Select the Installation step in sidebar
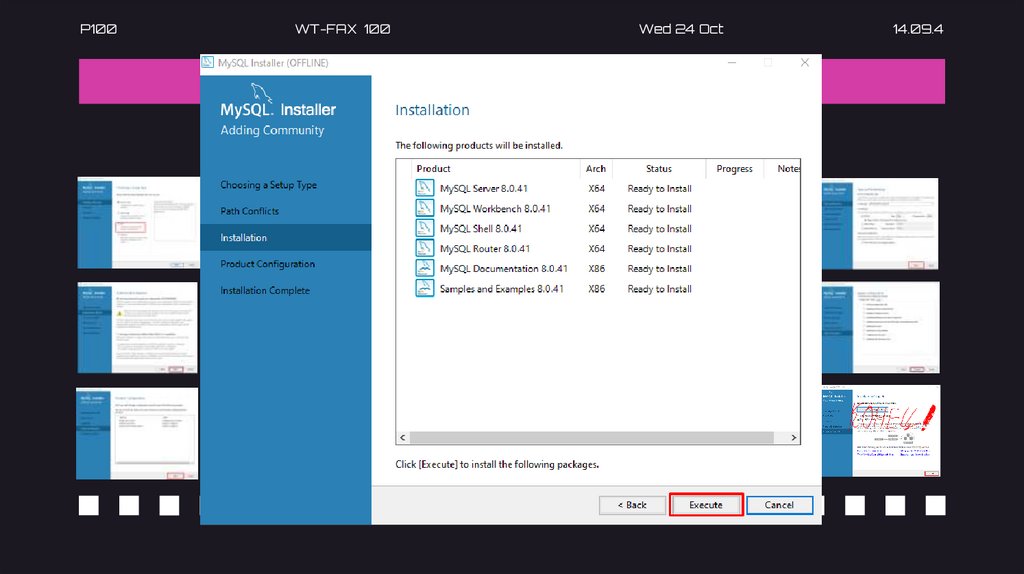The height and width of the screenshot is (574, 1024). [x=285, y=238]
